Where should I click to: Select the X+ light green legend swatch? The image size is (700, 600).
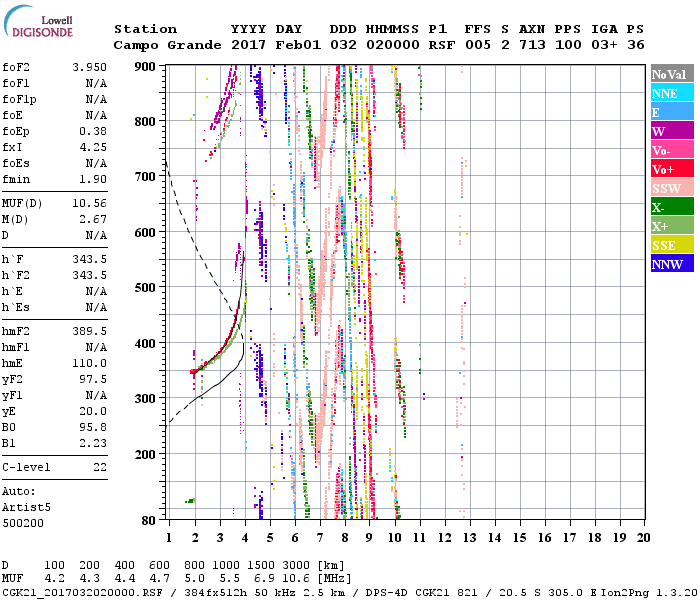click(x=672, y=225)
